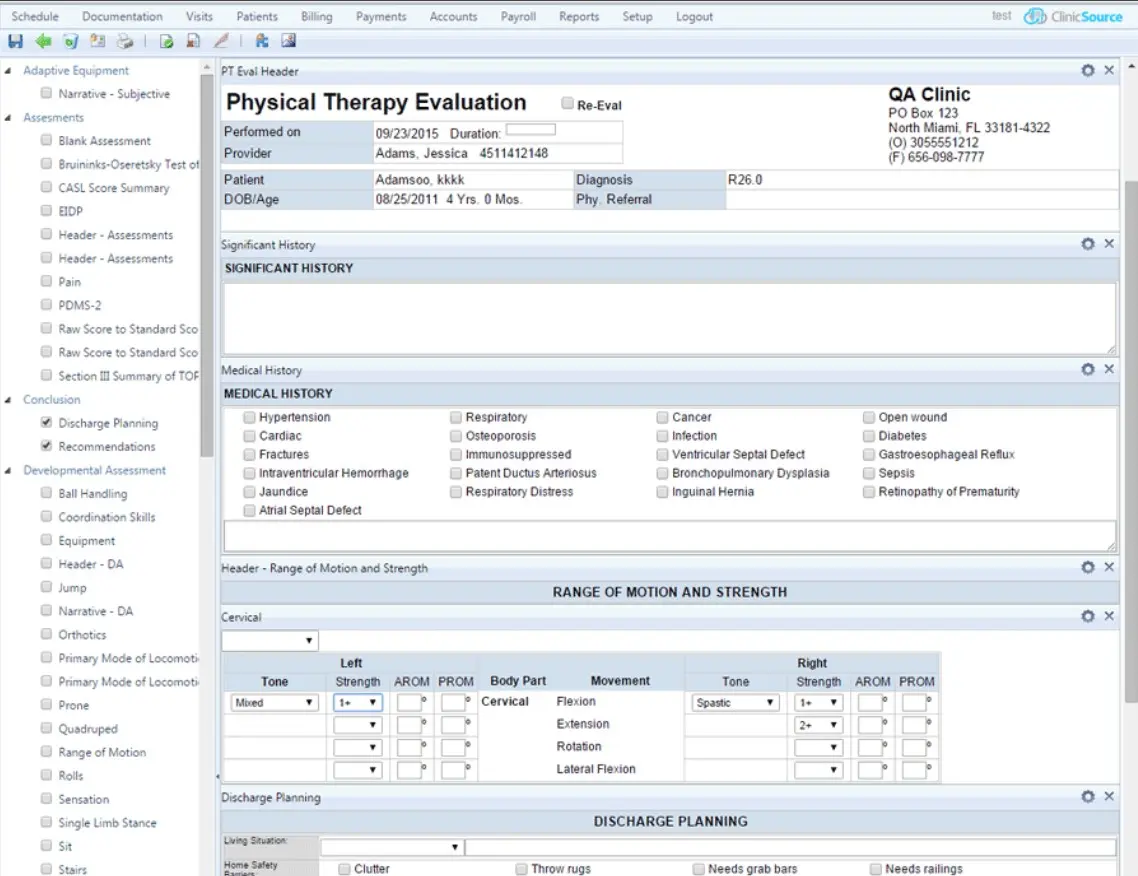
Task: Click the green back arrow icon
Action: [x=41, y=41]
